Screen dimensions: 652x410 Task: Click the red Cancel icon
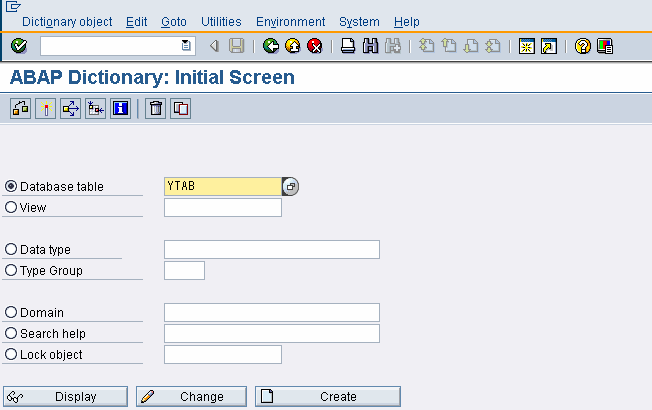[315, 46]
